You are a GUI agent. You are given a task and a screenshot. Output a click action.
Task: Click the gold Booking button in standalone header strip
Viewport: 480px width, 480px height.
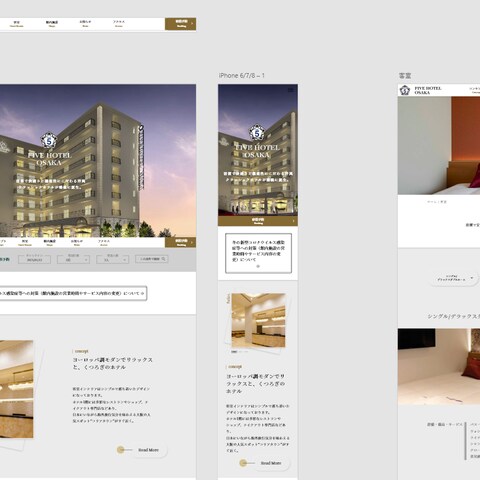pos(180,24)
